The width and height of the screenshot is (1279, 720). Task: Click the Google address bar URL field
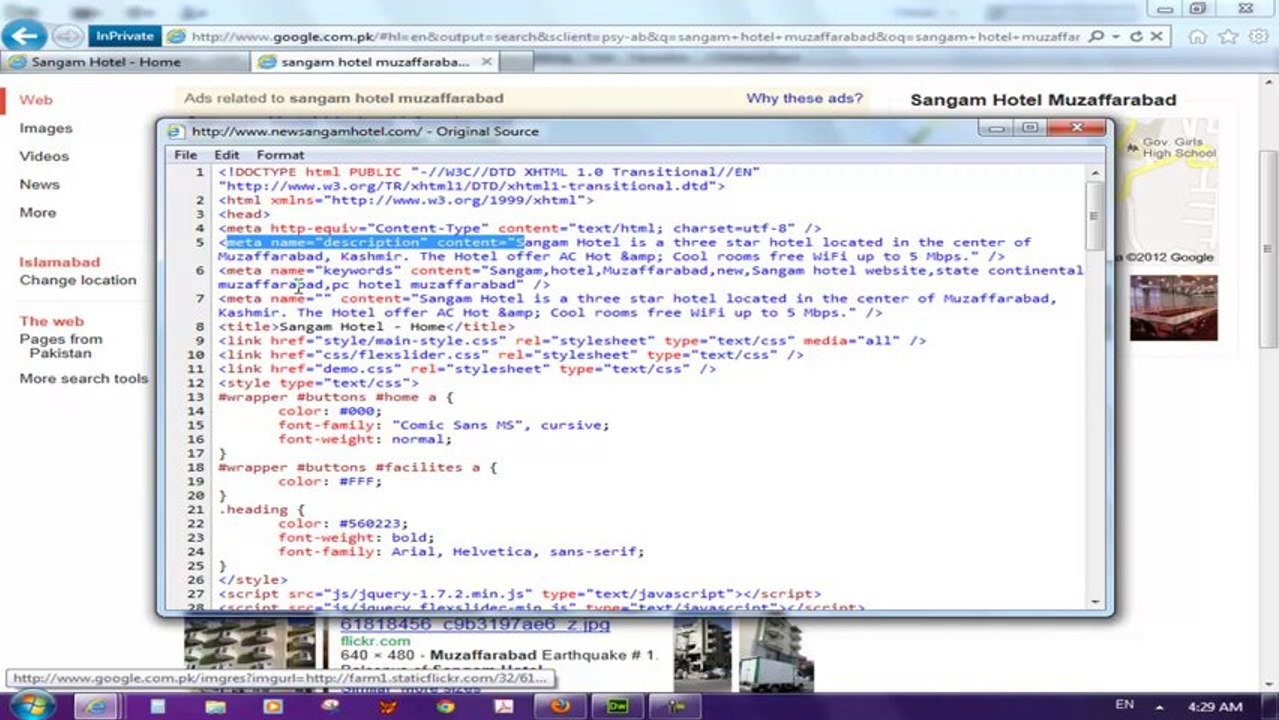pos(635,36)
